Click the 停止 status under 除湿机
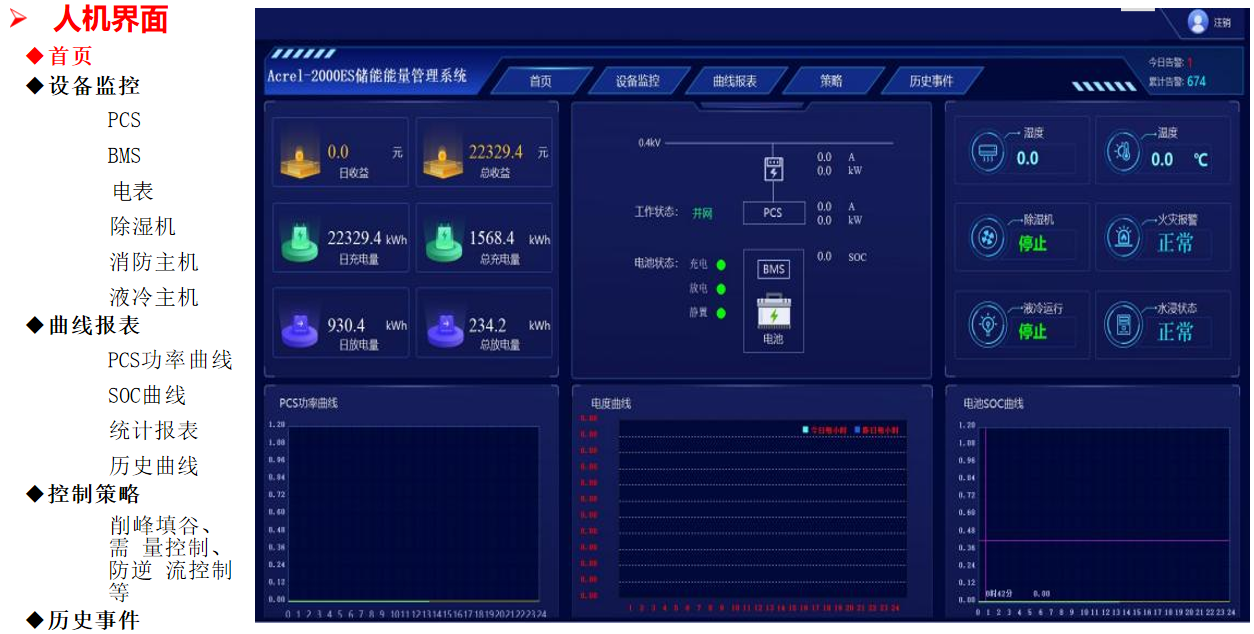1254x634 pixels. (x=1033, y=243)
